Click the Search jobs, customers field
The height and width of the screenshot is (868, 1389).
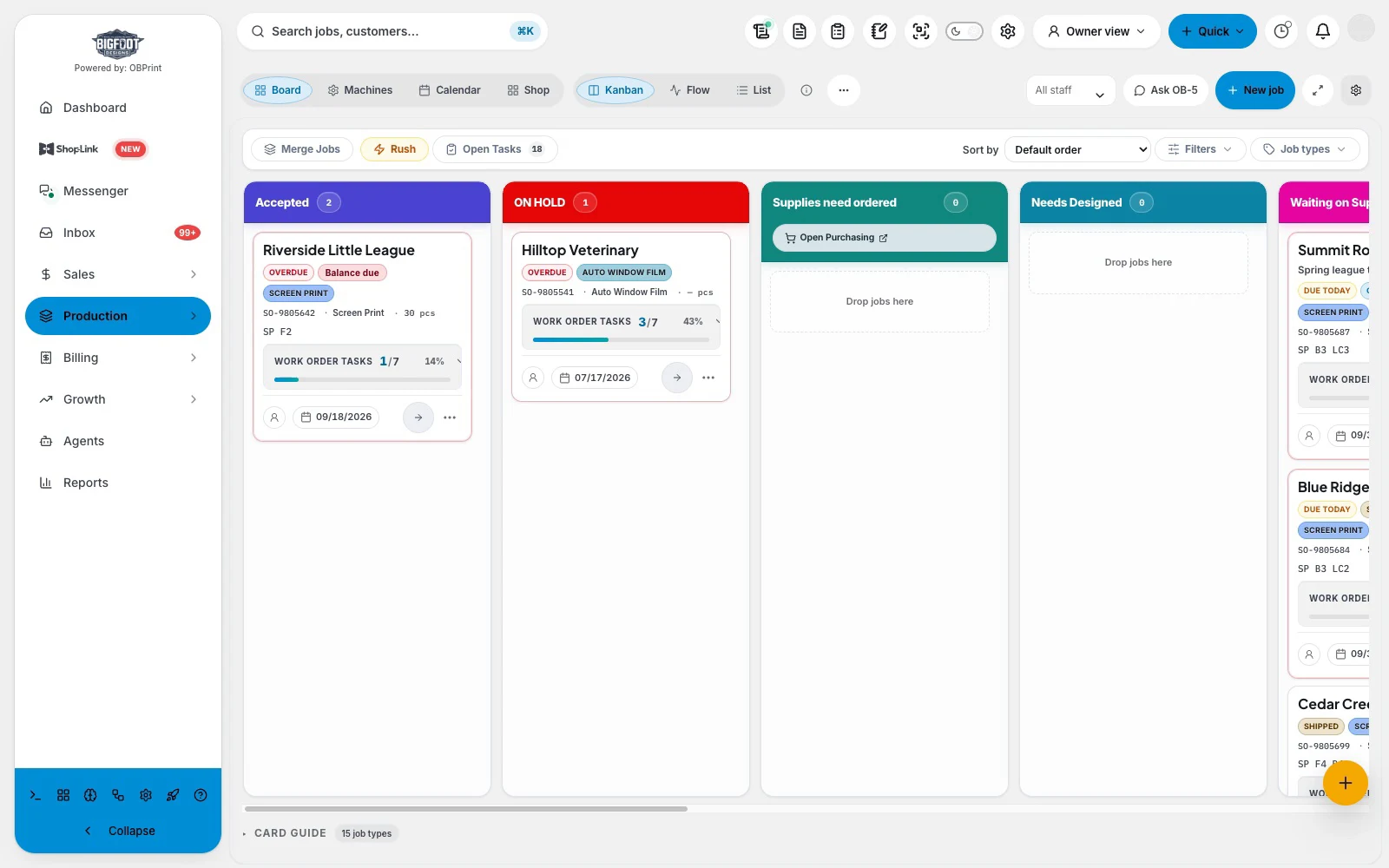pyautogui.click(x=392, y=31)
